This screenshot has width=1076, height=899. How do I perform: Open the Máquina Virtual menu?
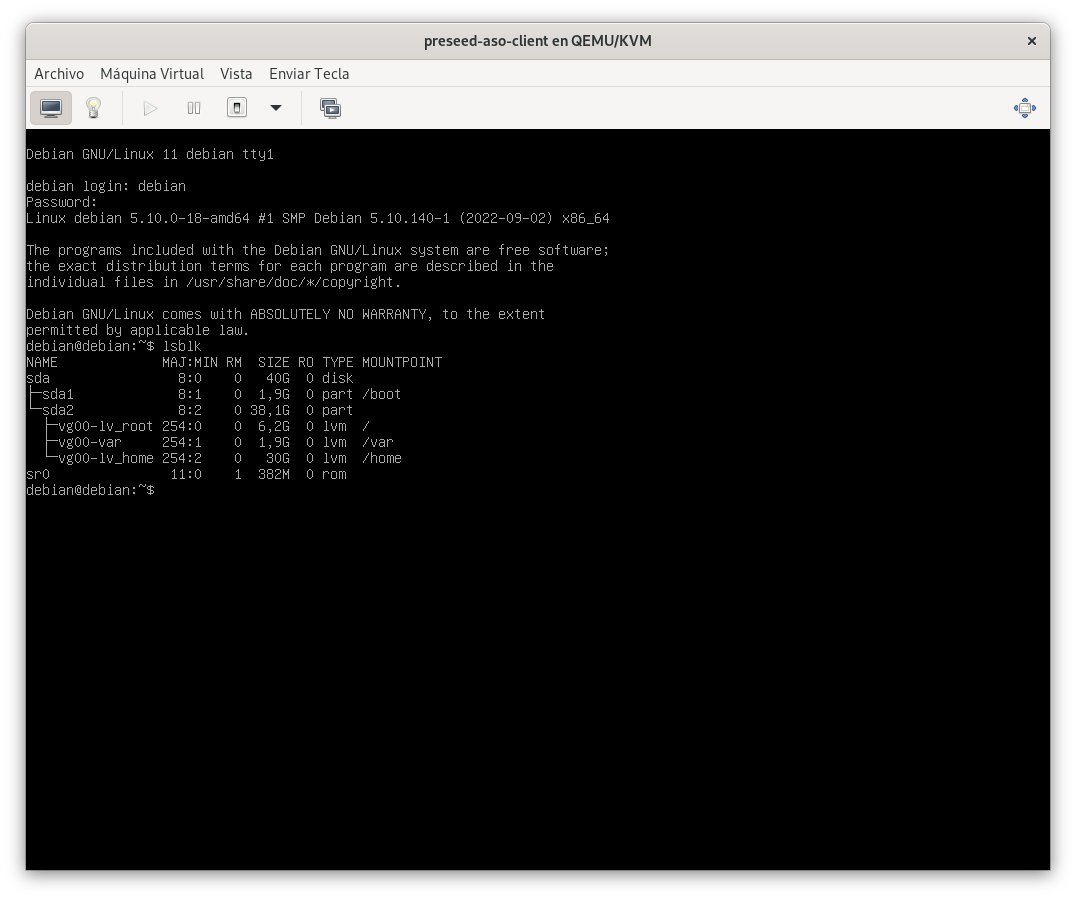pos(152,74)
